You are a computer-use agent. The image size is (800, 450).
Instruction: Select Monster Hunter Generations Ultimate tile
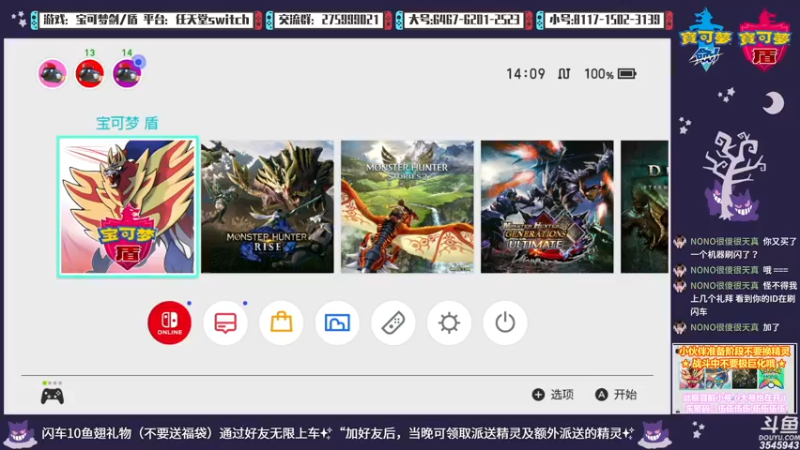547,207
